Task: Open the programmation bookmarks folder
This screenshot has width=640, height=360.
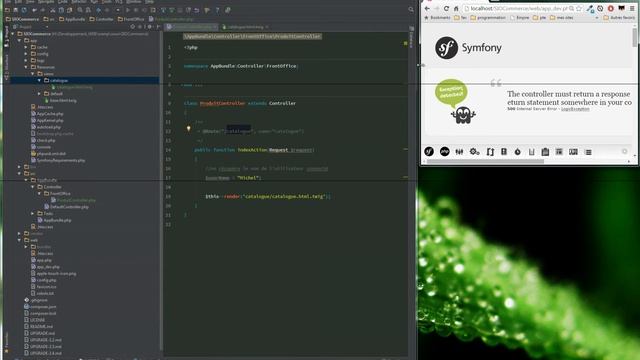Action: 488,18
